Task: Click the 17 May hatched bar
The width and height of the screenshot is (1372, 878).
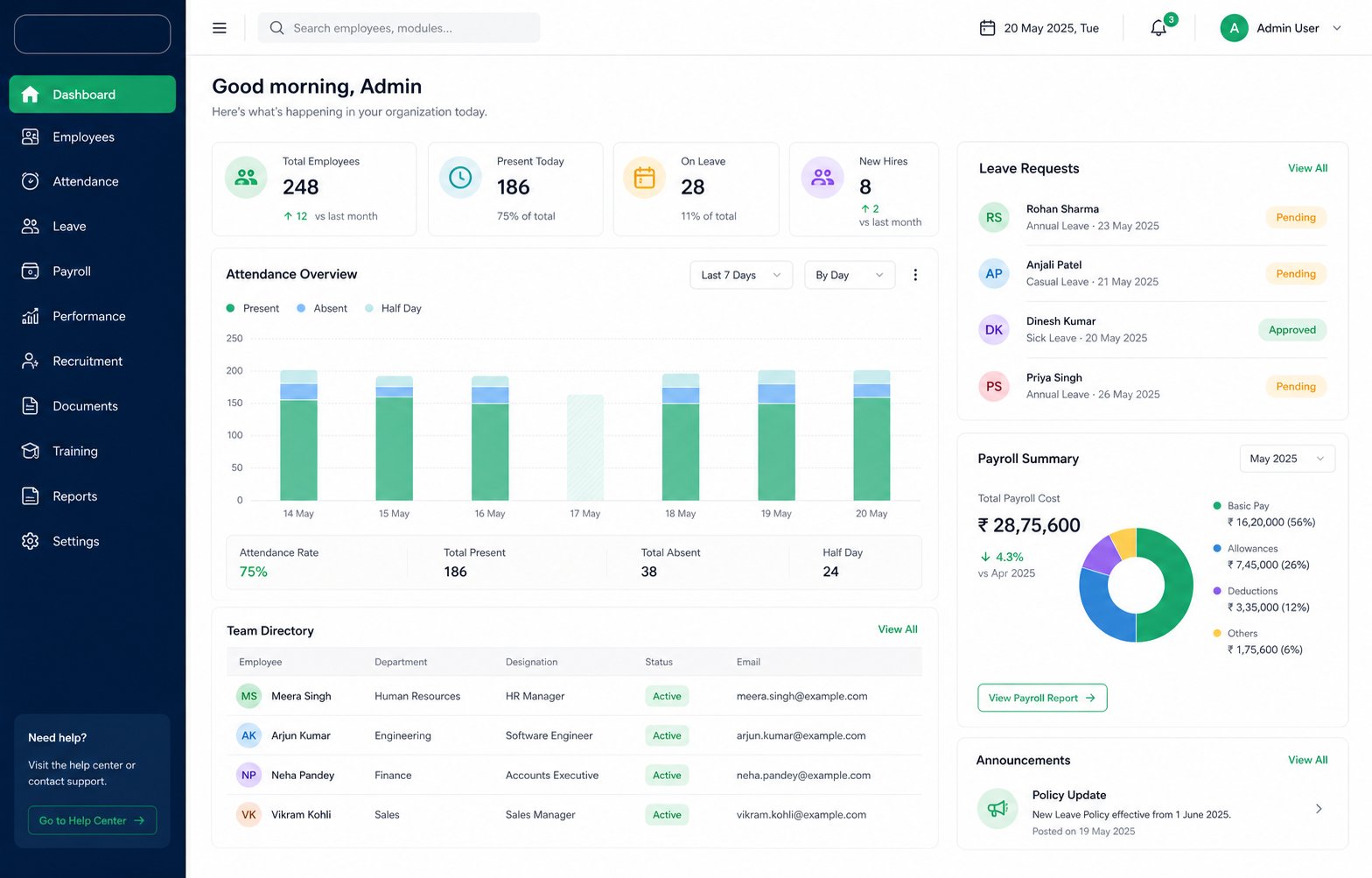Action: [x=585, y=447]
